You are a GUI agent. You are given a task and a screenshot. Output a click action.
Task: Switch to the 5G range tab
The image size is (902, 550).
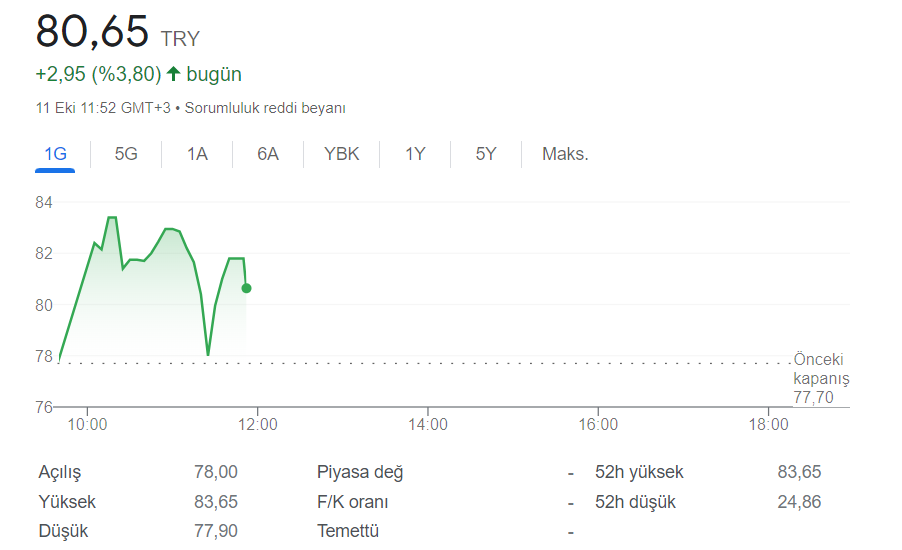pyautogui.click(x=126, y=154)
